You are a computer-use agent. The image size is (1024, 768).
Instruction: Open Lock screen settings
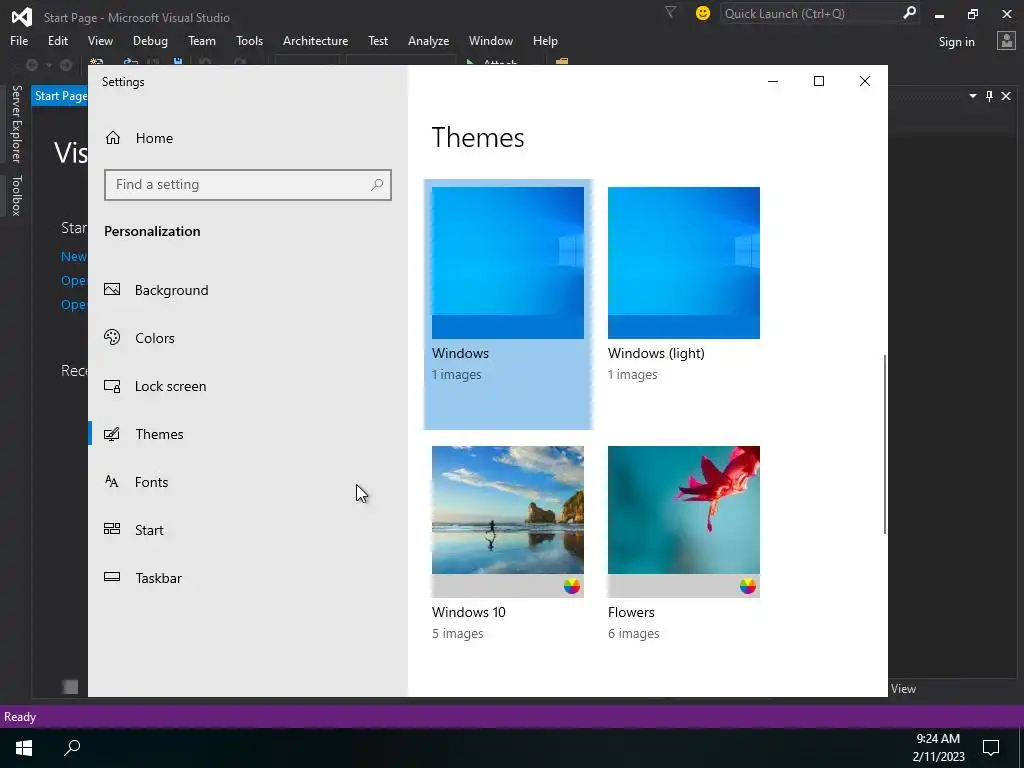248,386
